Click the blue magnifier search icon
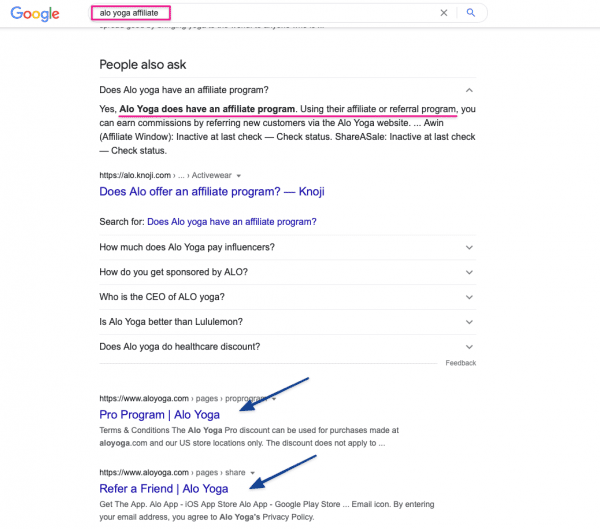Viewport: 600px width, 529px height. (471, 13)
